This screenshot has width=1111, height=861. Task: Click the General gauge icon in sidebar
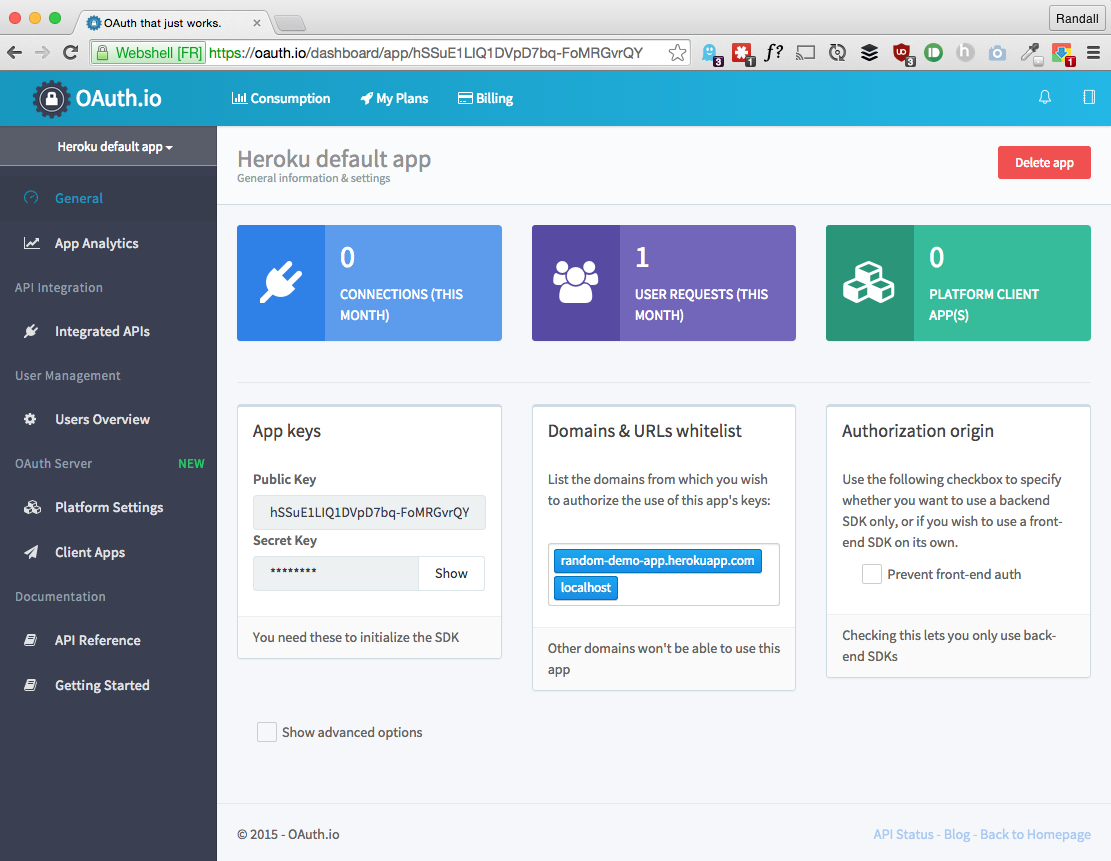click(x=30, y=198)
